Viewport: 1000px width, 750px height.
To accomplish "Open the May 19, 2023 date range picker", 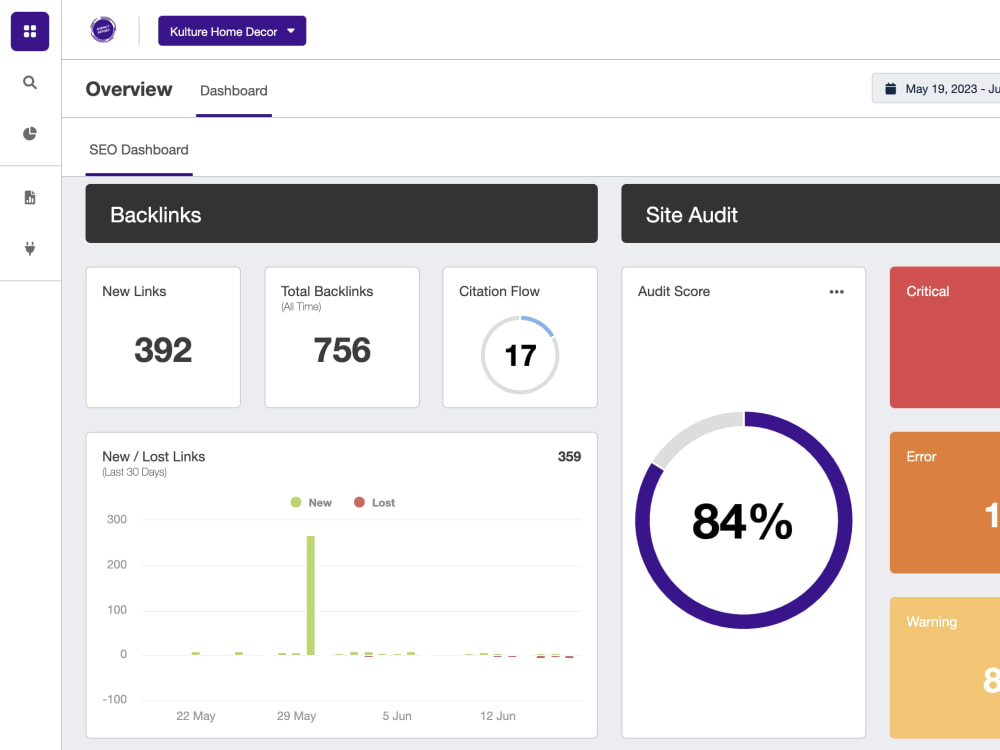I will tap(936, 89).
